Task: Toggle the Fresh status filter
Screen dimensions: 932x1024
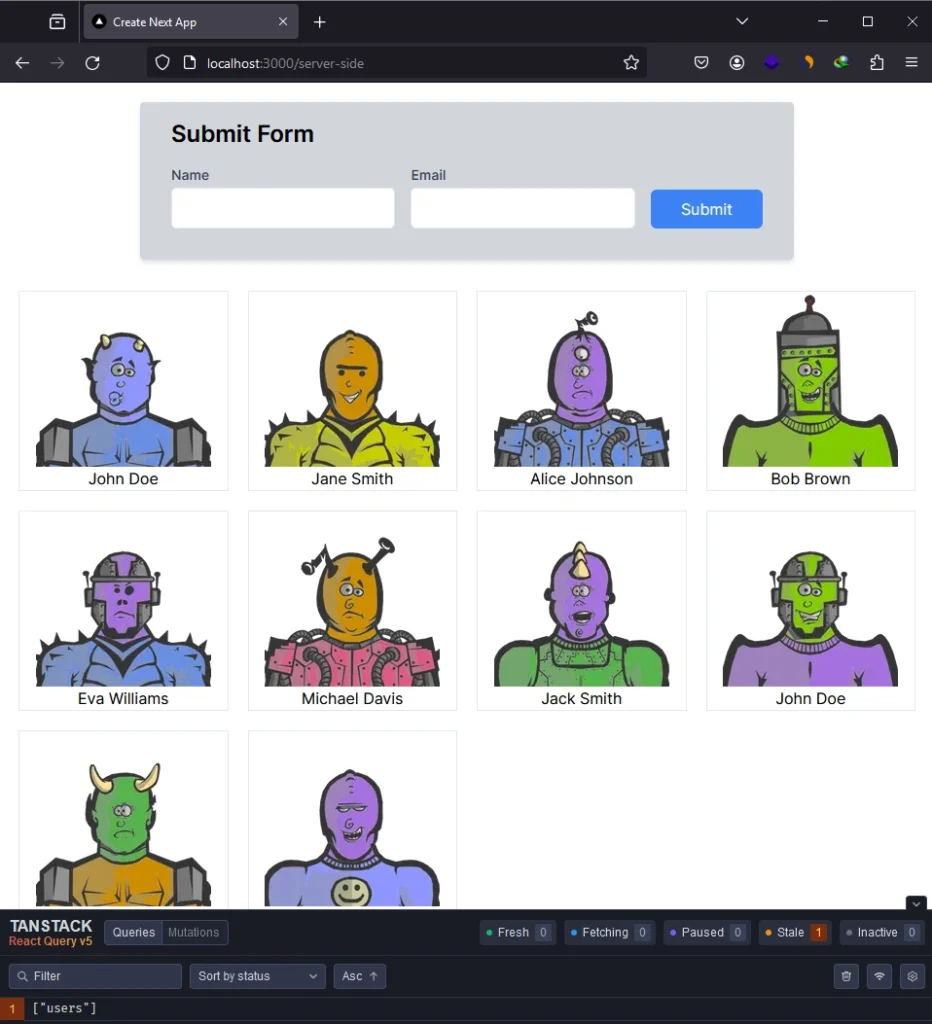Action: point(517,933)
